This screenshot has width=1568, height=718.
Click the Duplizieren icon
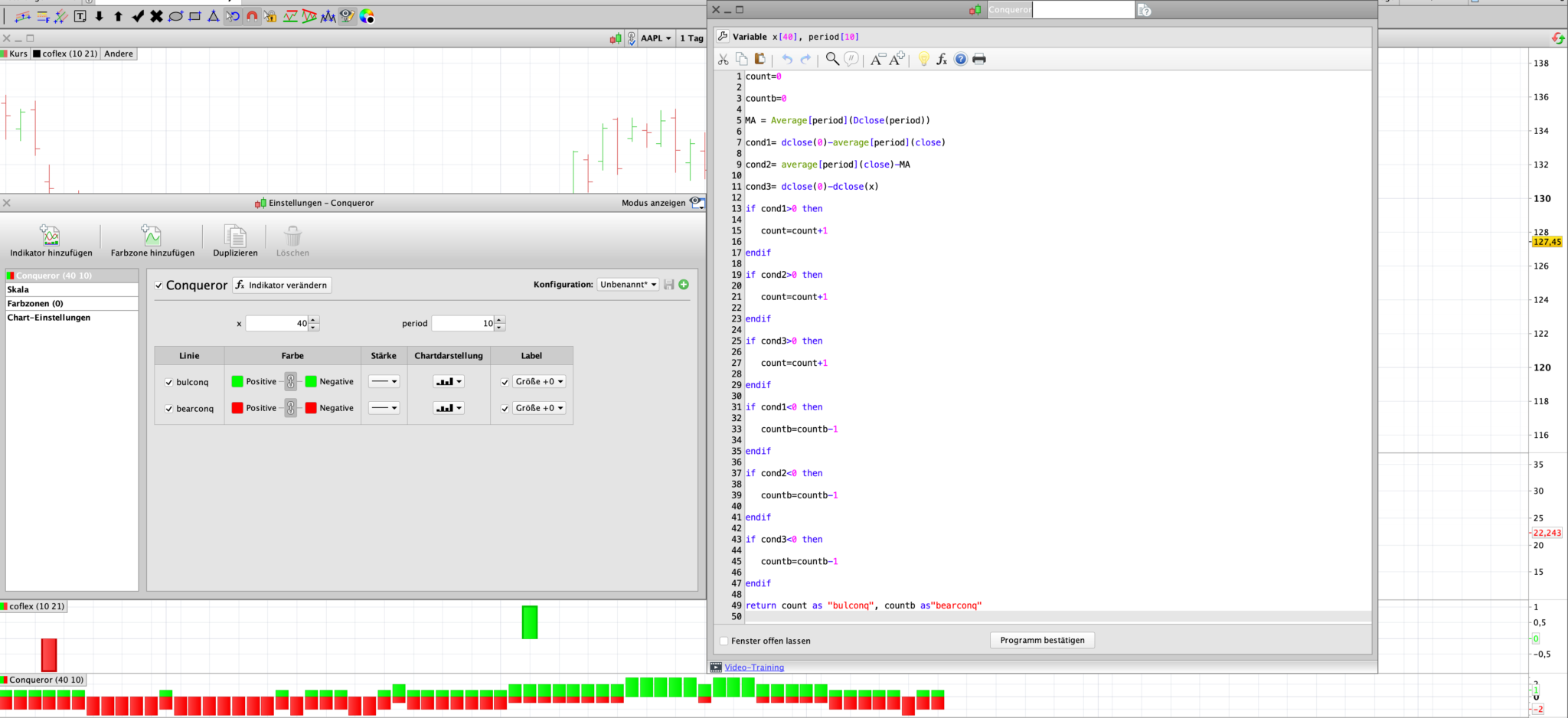(235, 236)
